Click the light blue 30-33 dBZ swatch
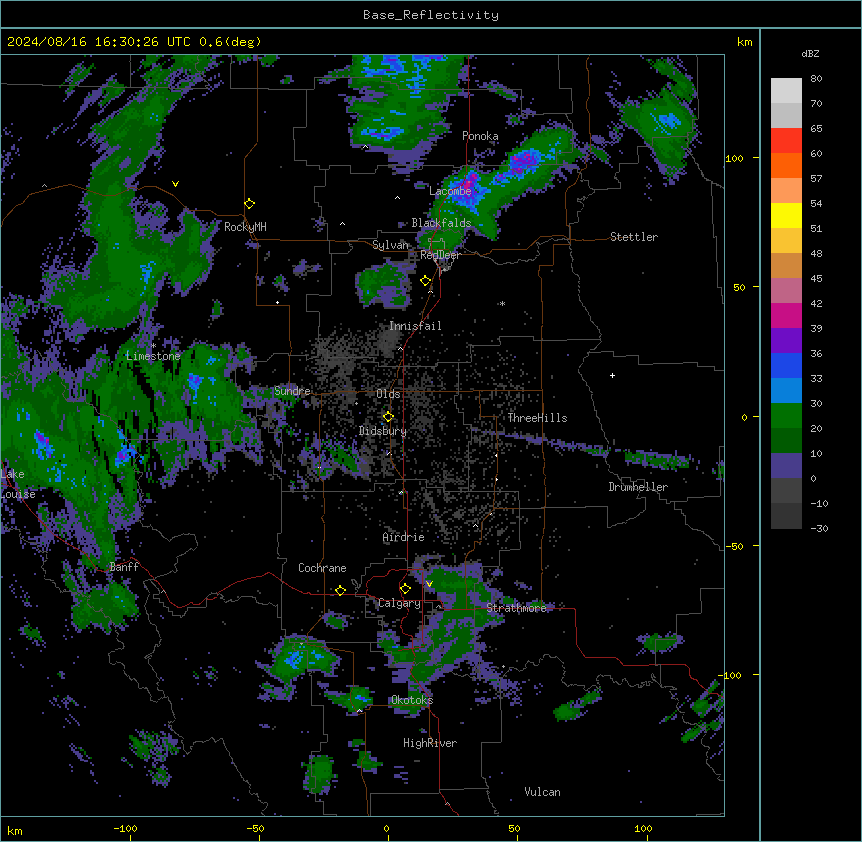 click(786, 391)
